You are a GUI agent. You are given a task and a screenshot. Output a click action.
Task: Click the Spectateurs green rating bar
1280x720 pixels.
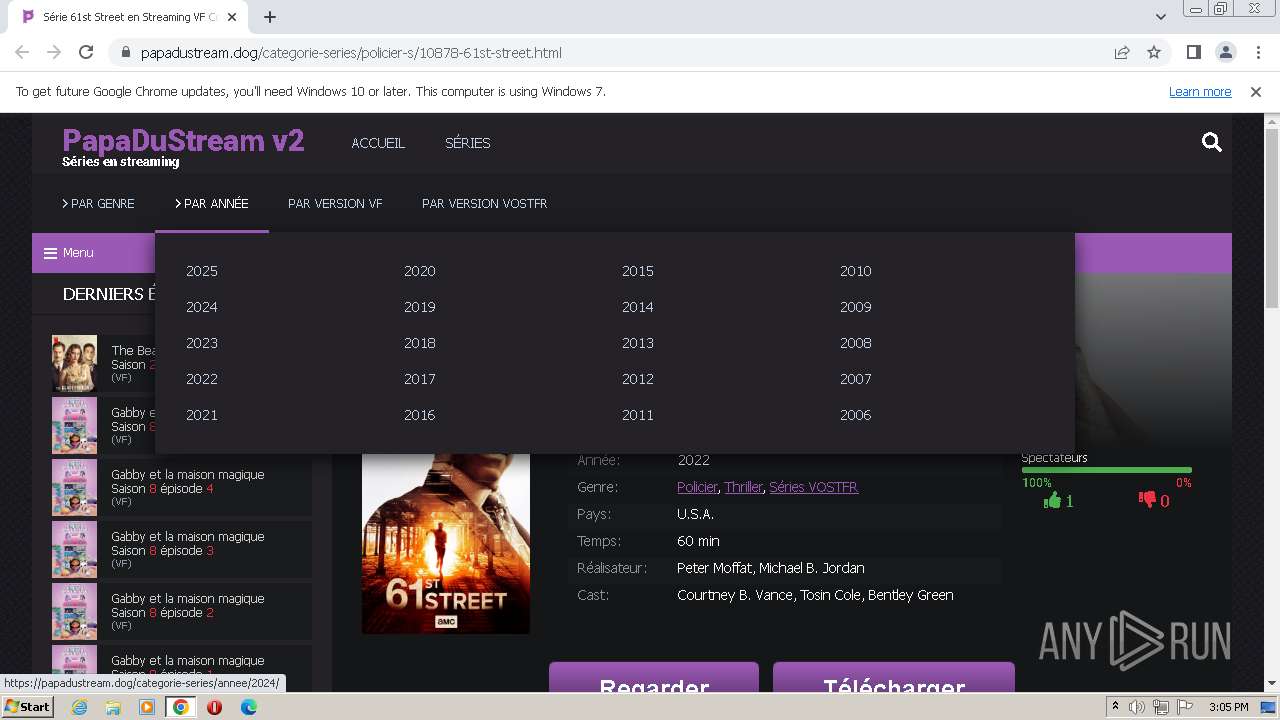point(1106,470)
